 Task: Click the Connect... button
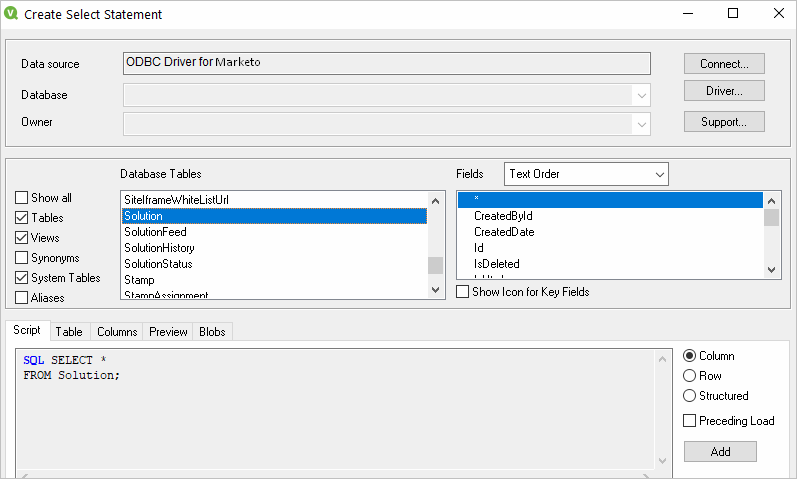click(724, 64)
